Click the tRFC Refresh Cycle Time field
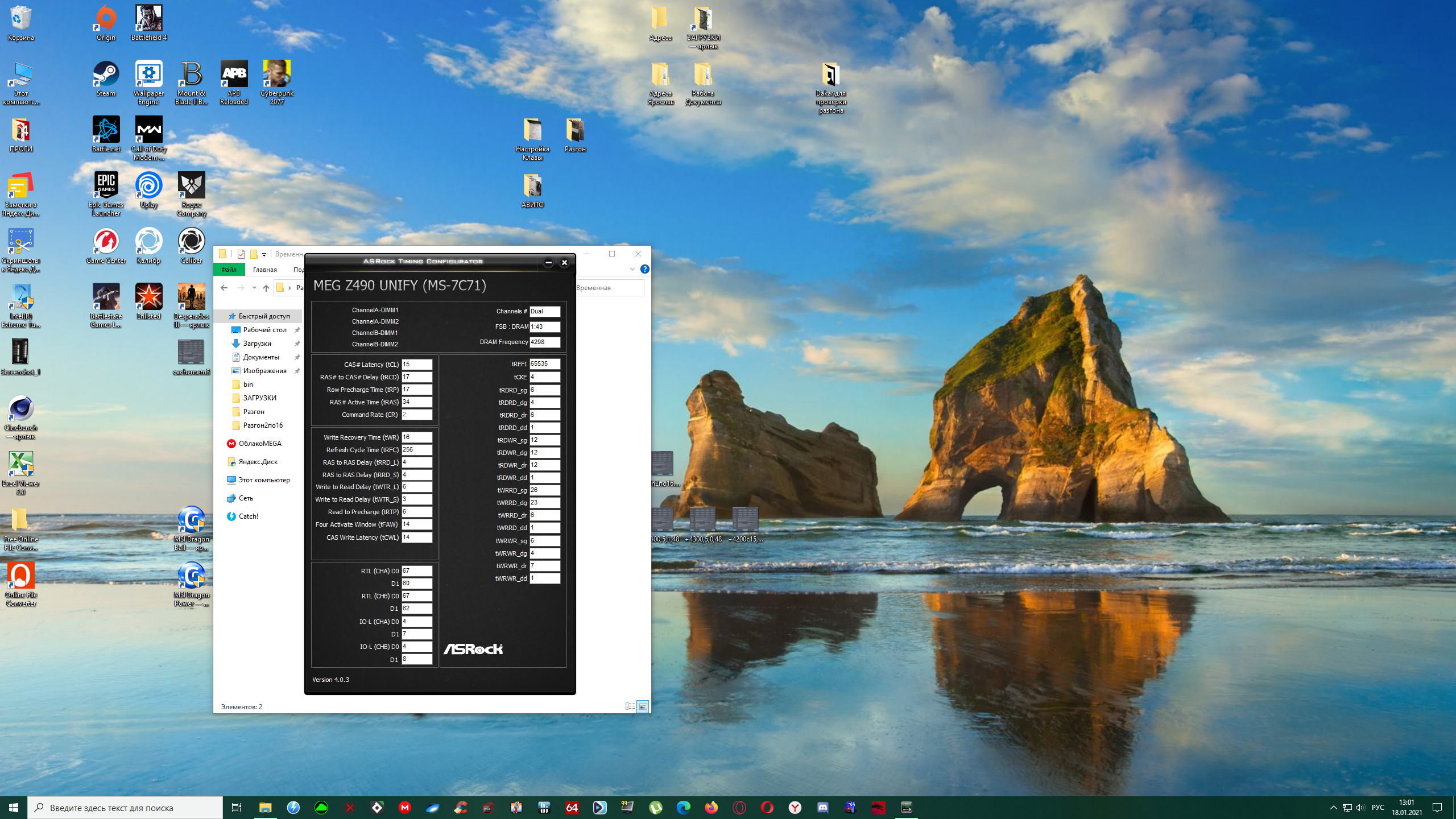The width and height of the screenshot is (1456, 819). pos(416,450)
